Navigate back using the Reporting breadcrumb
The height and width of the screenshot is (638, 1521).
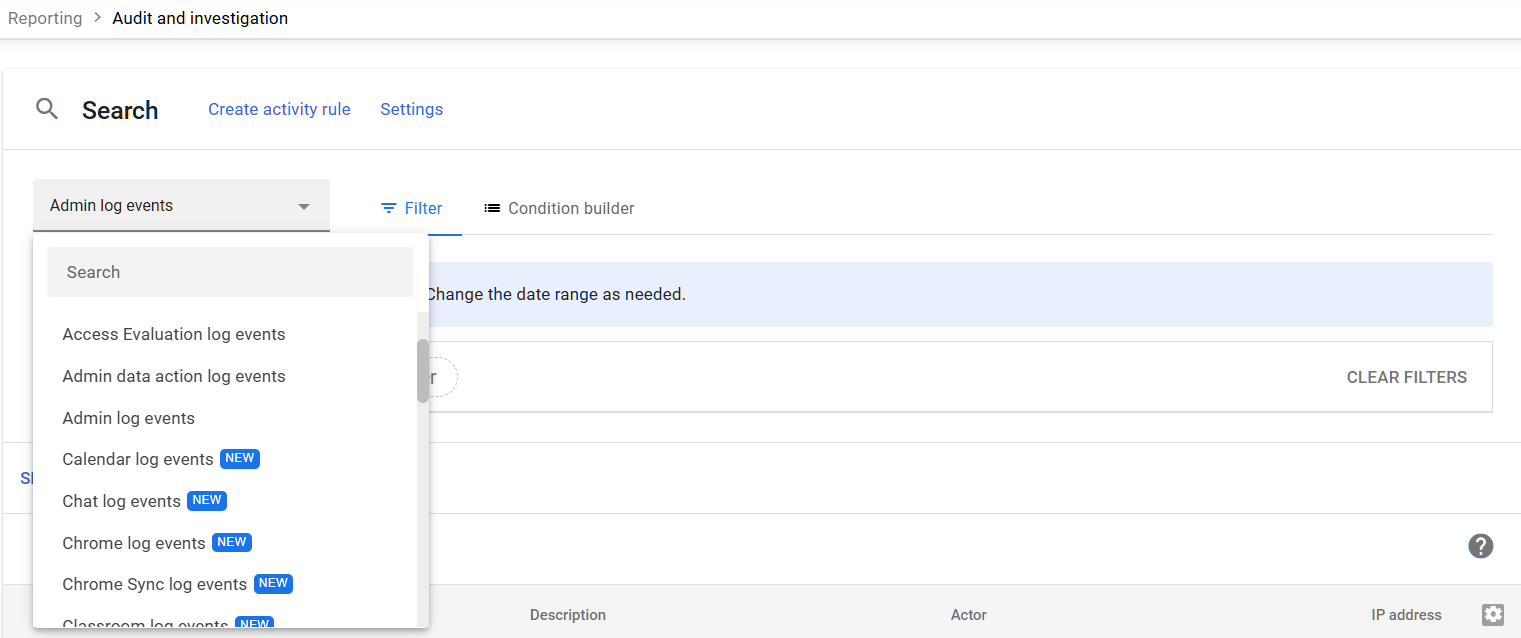45,17
